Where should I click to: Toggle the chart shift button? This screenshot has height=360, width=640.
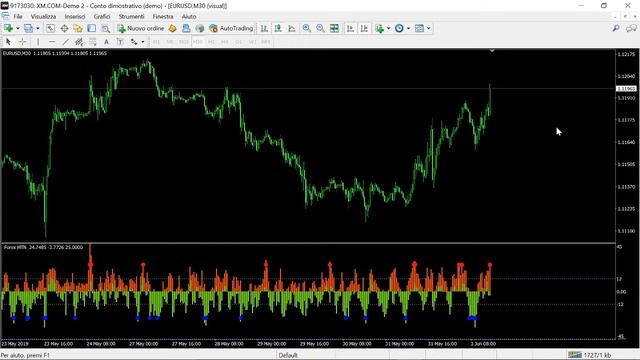(x=364, y=28)
